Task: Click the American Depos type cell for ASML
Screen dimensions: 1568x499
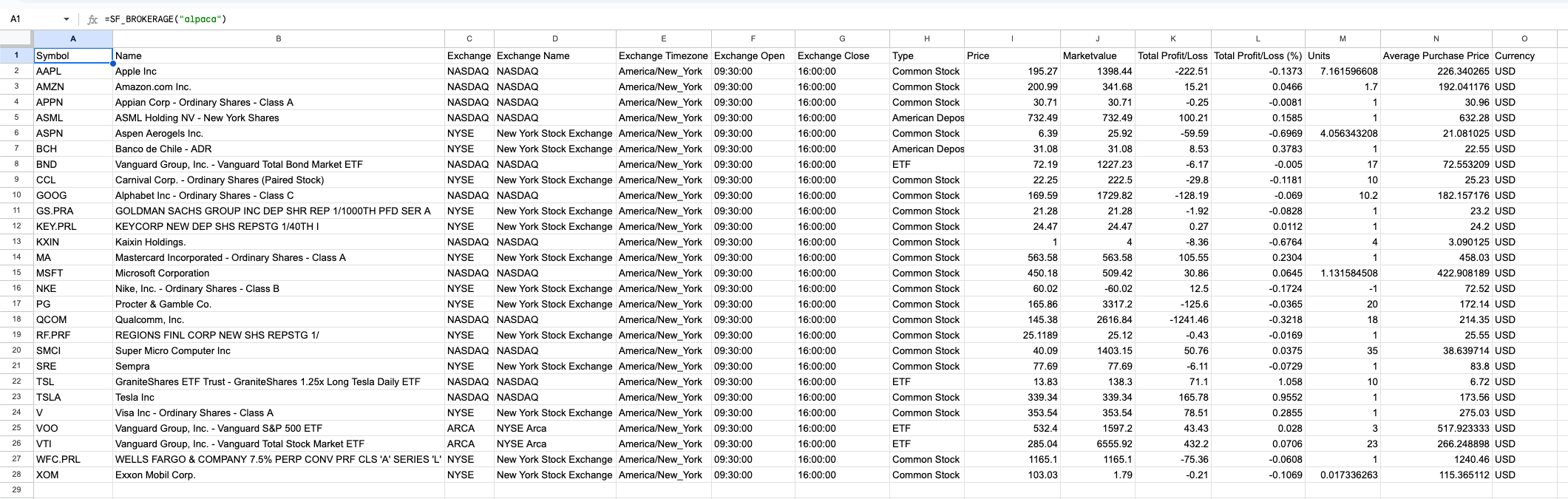Action: pos(926,118)
